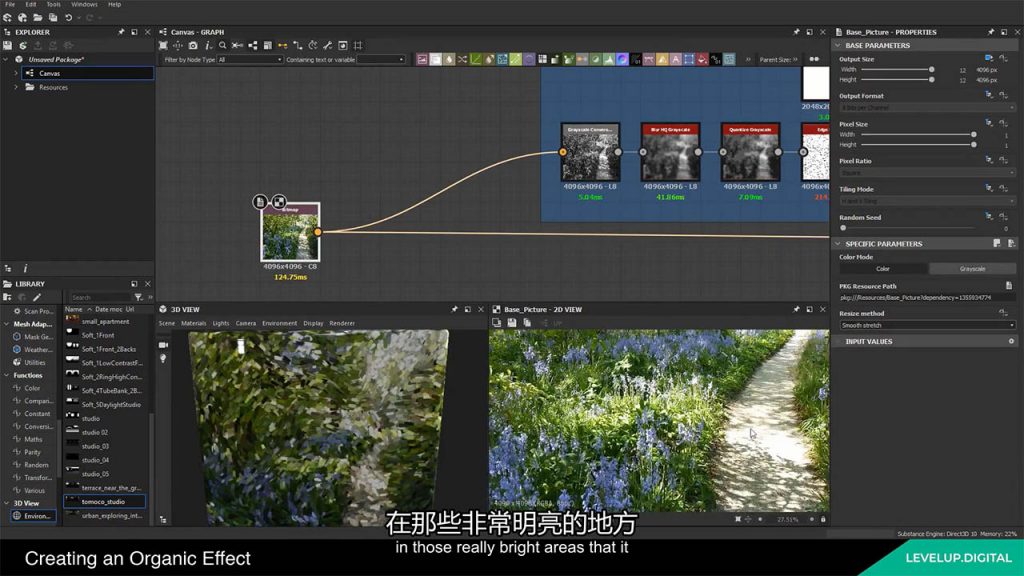Open the Filter by Node Type dropdown

250,60
